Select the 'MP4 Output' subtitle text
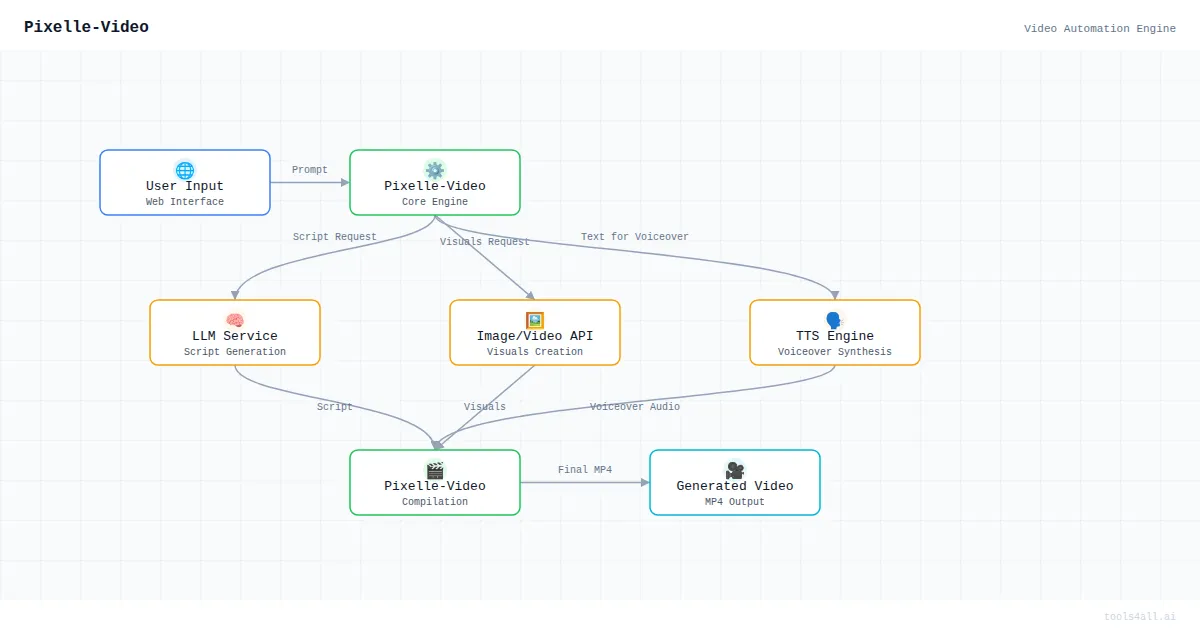Screen dimensions: 1200x630 [735, 502]
